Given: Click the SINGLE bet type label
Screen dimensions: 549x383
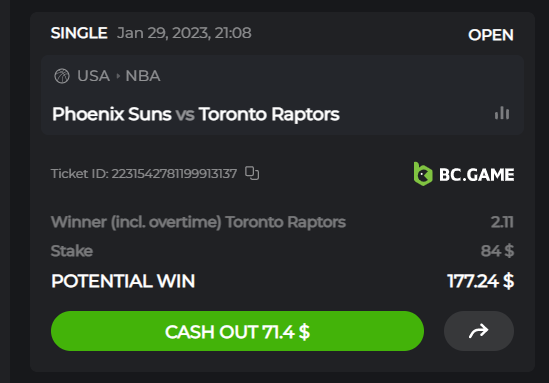Looking at the screenshot, I should click(x=79, y=33).
